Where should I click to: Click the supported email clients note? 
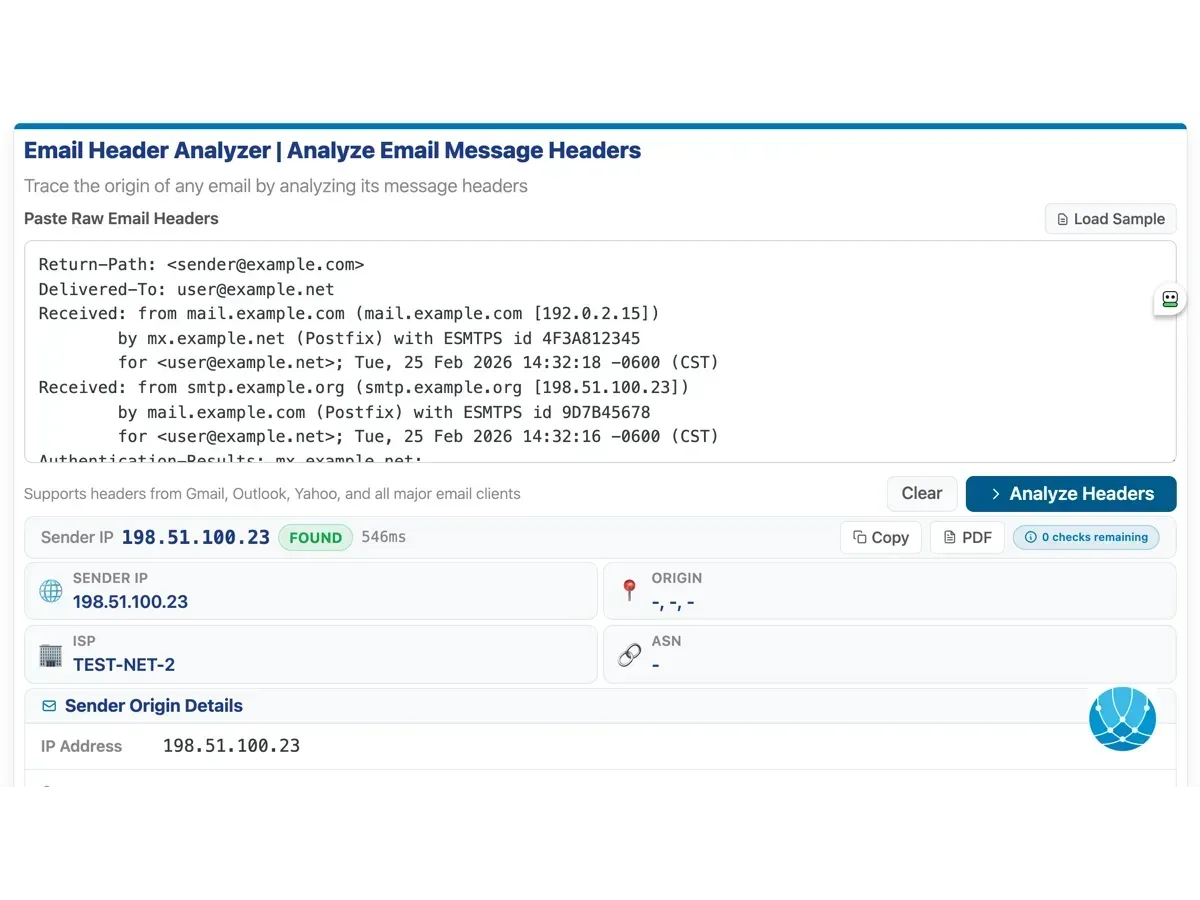[x=272, y=494]
